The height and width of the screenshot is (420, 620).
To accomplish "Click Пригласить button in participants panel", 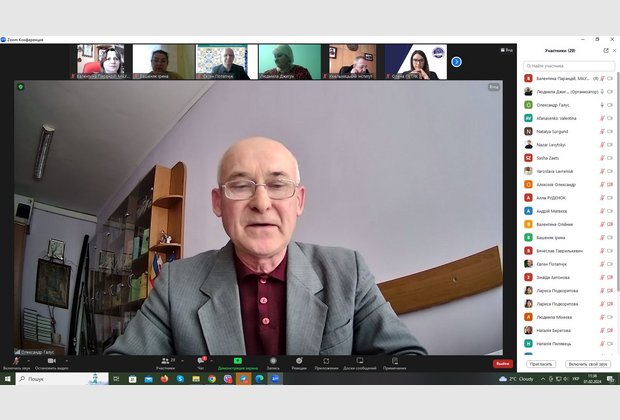I will point(541,364).
